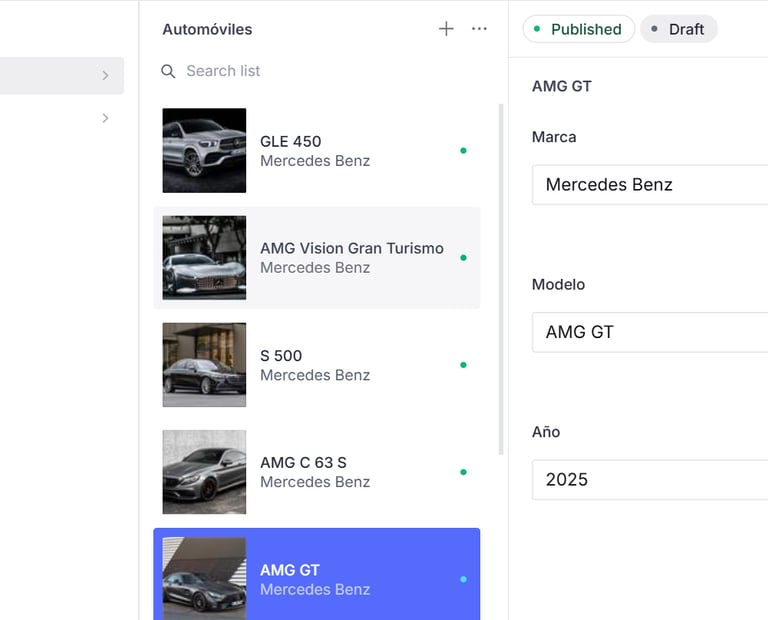Click the AMG C 63 S status dot
The image size is (768, 620).
pyautogui.click(x=463, y=472)
